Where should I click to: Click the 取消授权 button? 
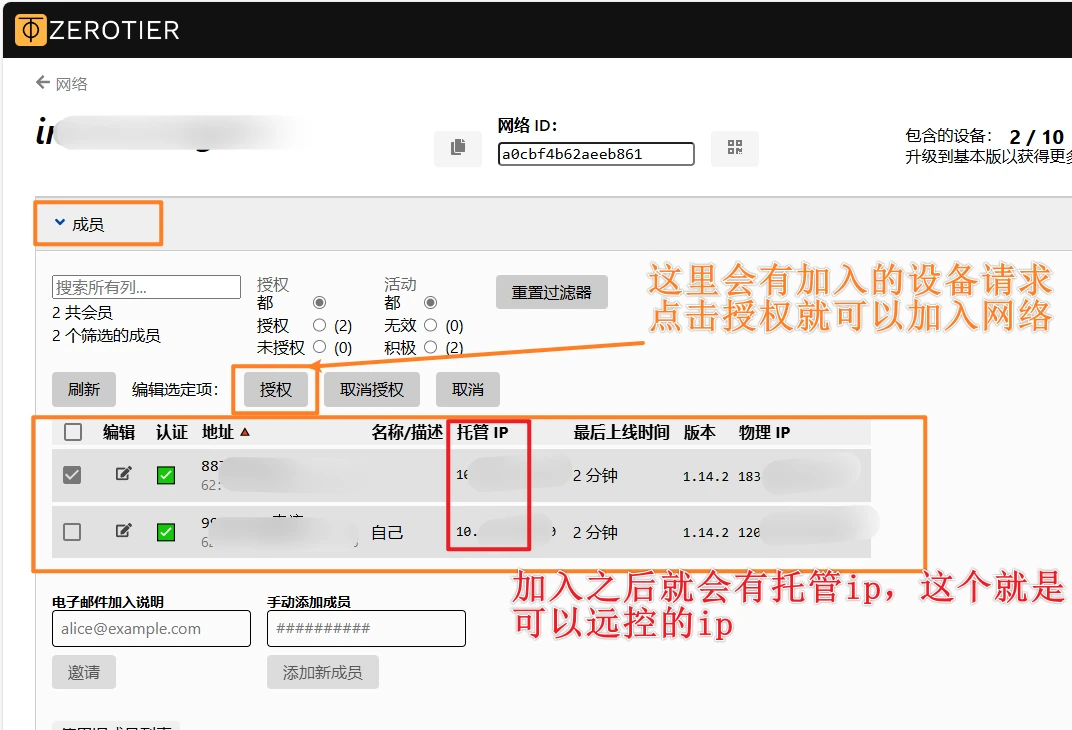[372, 390]
